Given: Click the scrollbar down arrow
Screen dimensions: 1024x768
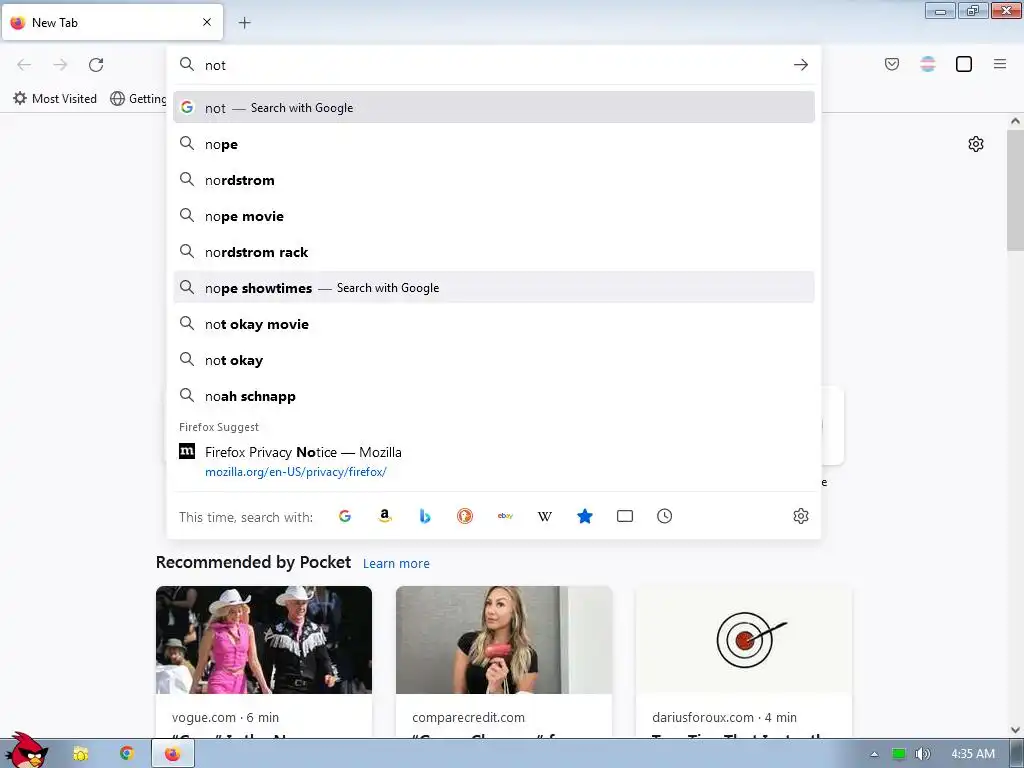Looking at the screenshot, I should click(1015, 729).
